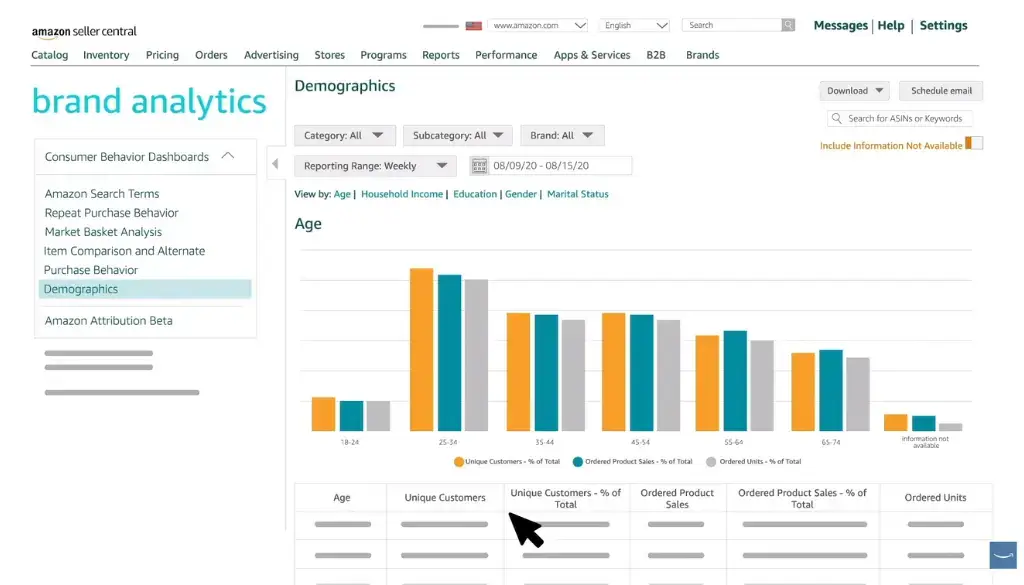Viewport: 1024px width, 585px height.
Task: Open the Brand: All dropdown
Action: coord(562,135)
